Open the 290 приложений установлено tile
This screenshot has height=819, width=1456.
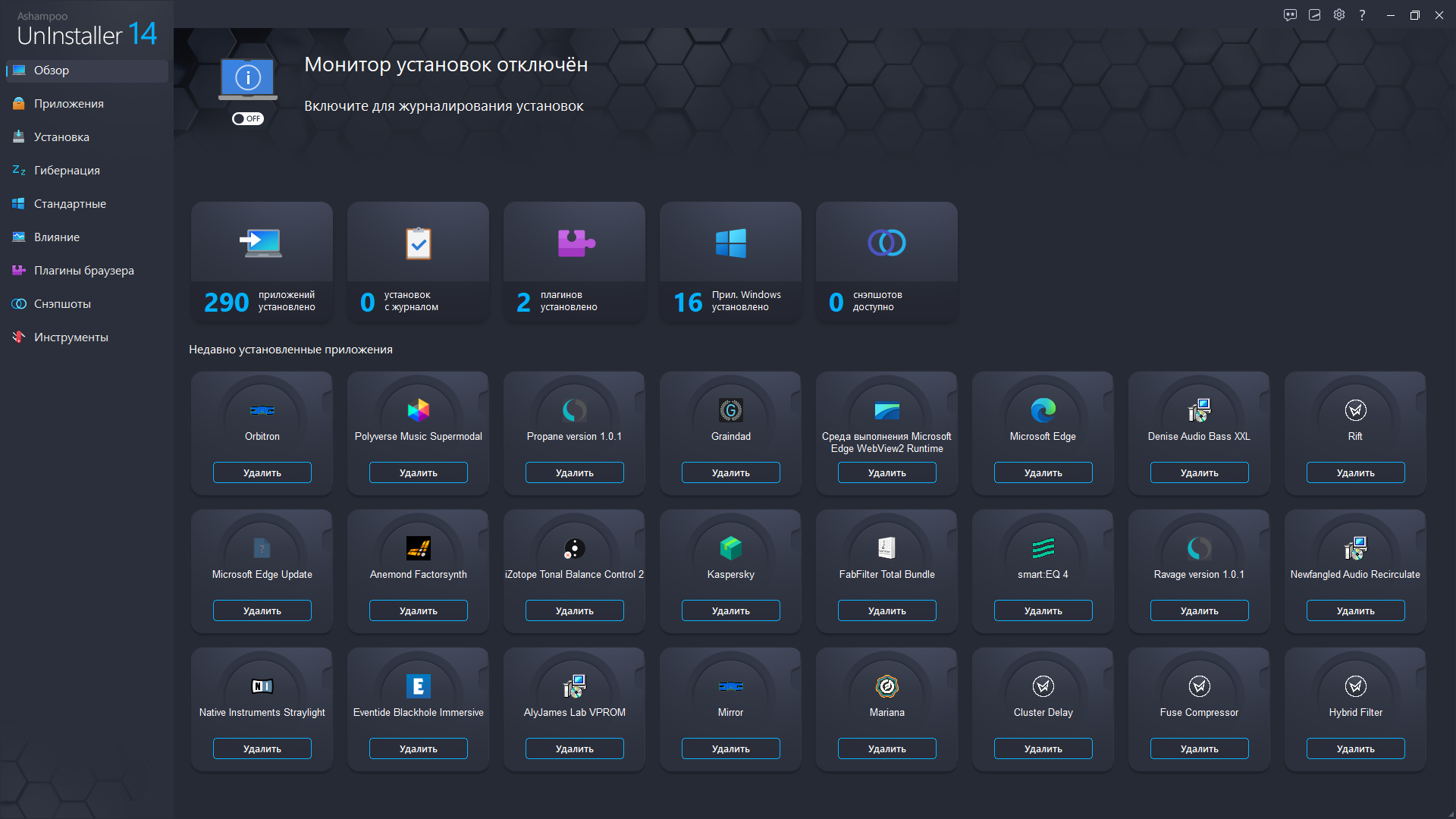click(x=261, y=262)
